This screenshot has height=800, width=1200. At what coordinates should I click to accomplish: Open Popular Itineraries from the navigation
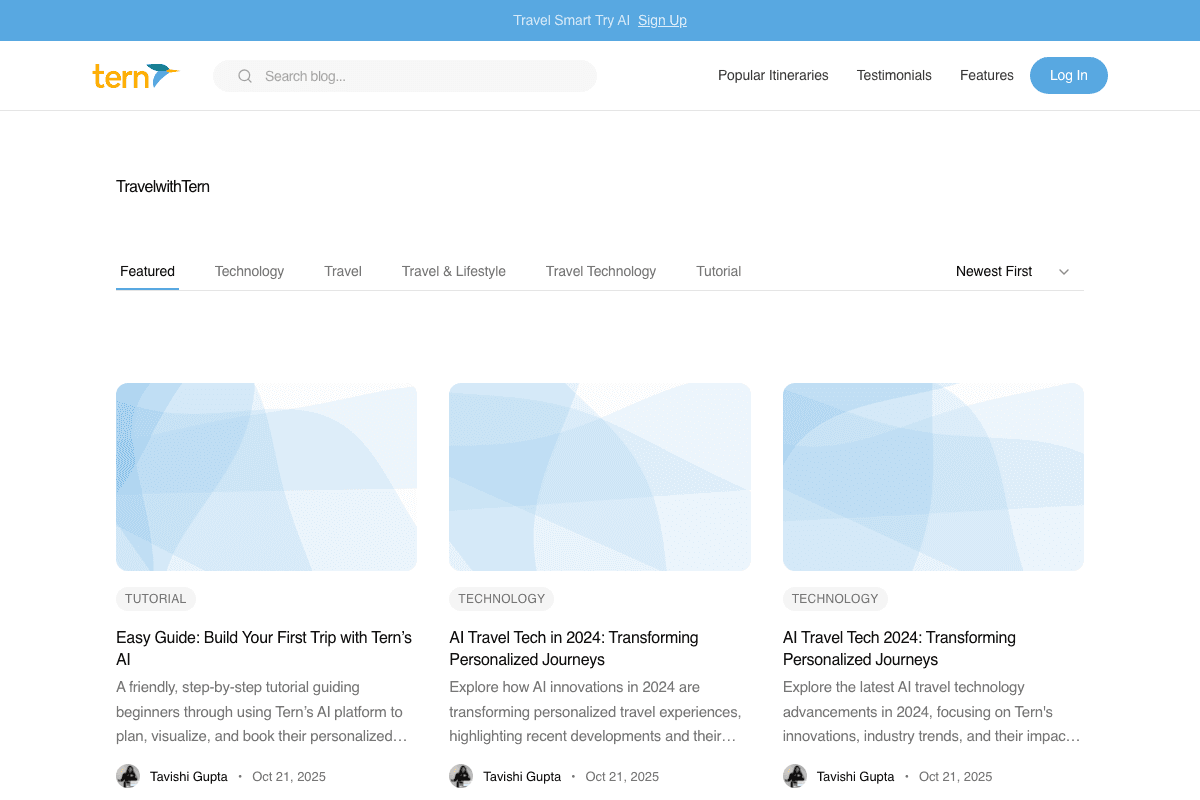pyautogui.click(x=773, y=75)
